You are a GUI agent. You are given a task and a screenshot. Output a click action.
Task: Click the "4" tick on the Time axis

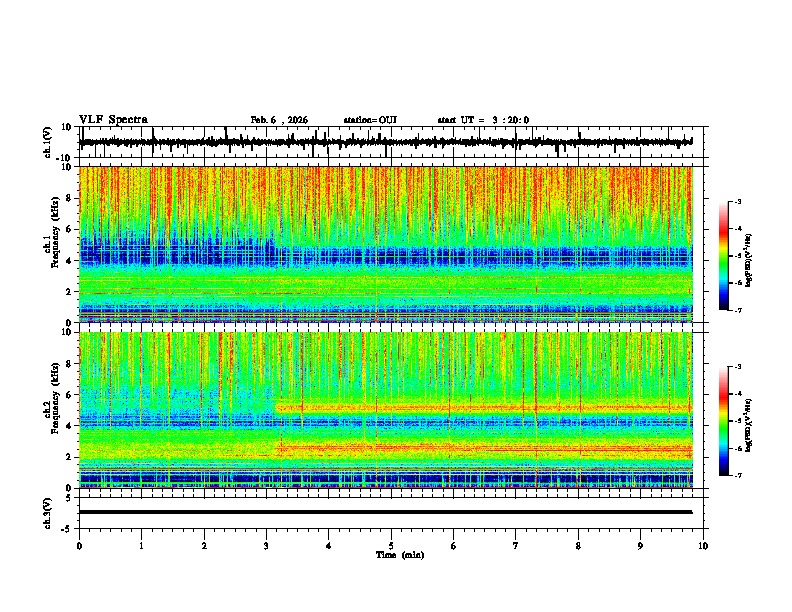pos(329,546)
